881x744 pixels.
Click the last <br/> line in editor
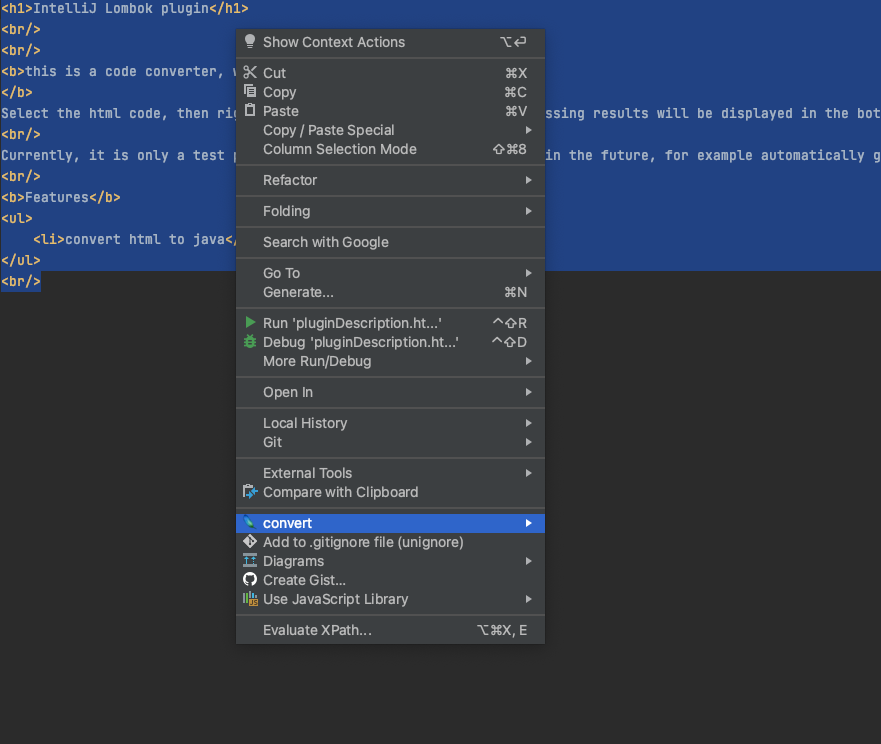click(21, 281)
